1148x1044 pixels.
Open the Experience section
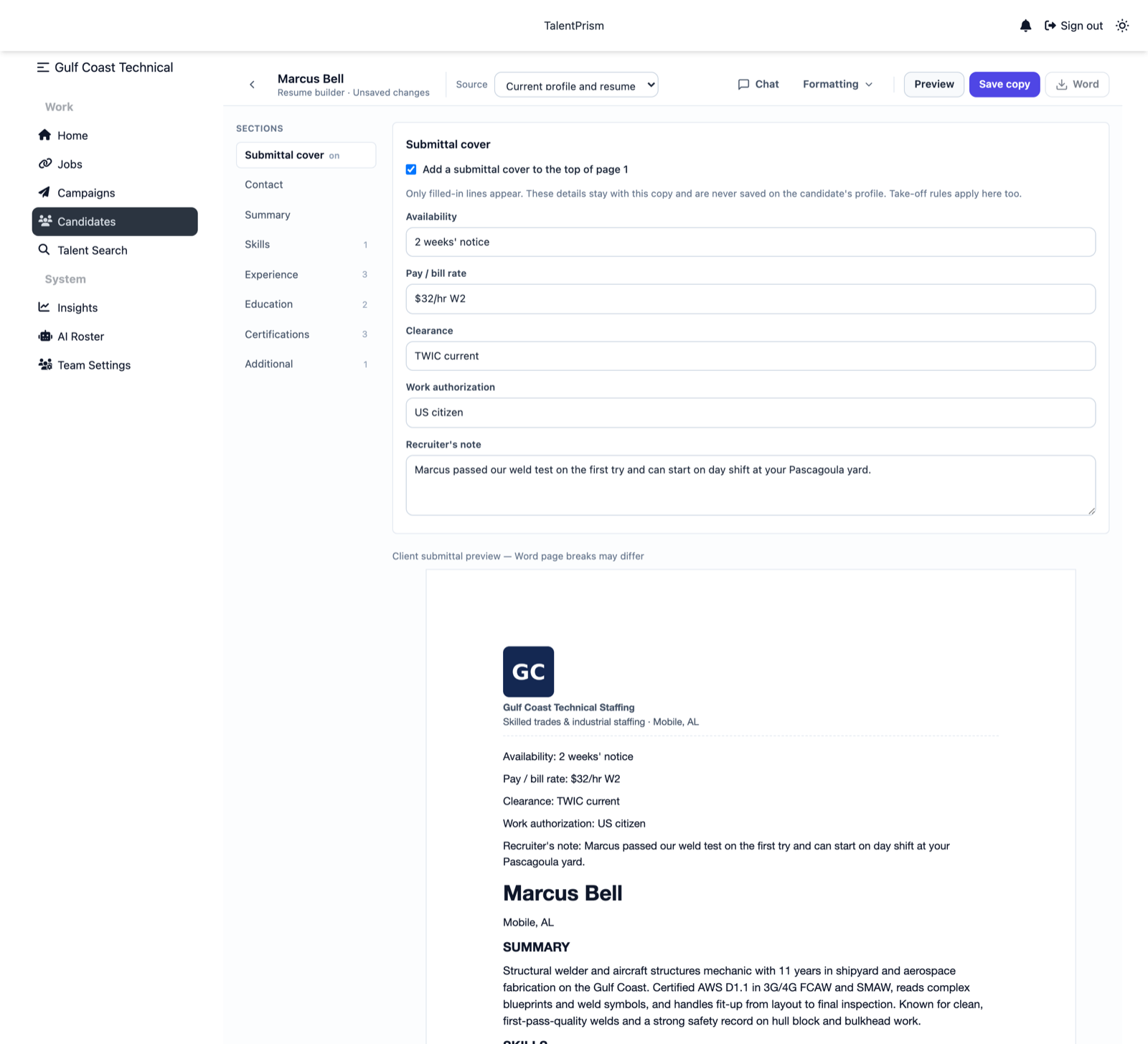tap(306, 275)
